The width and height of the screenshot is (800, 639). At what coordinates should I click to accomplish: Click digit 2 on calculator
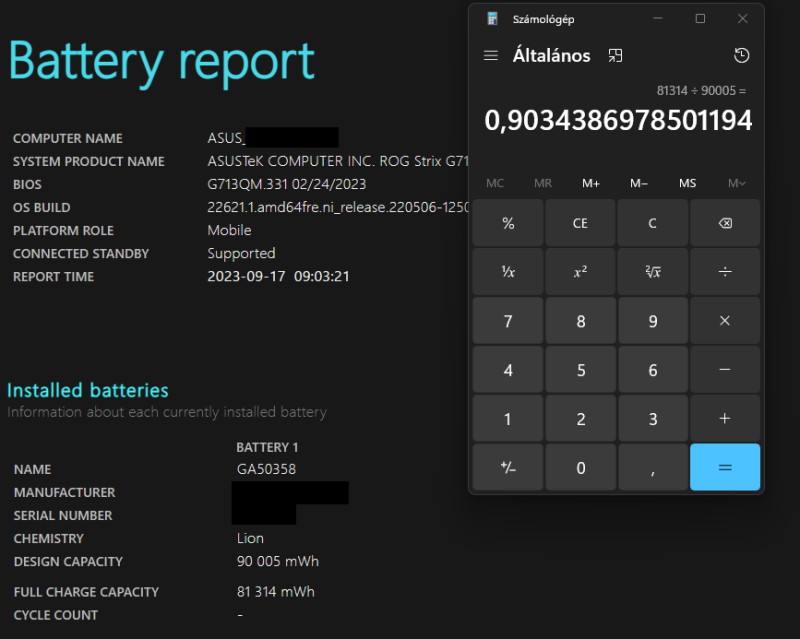[x=580, y=419]
